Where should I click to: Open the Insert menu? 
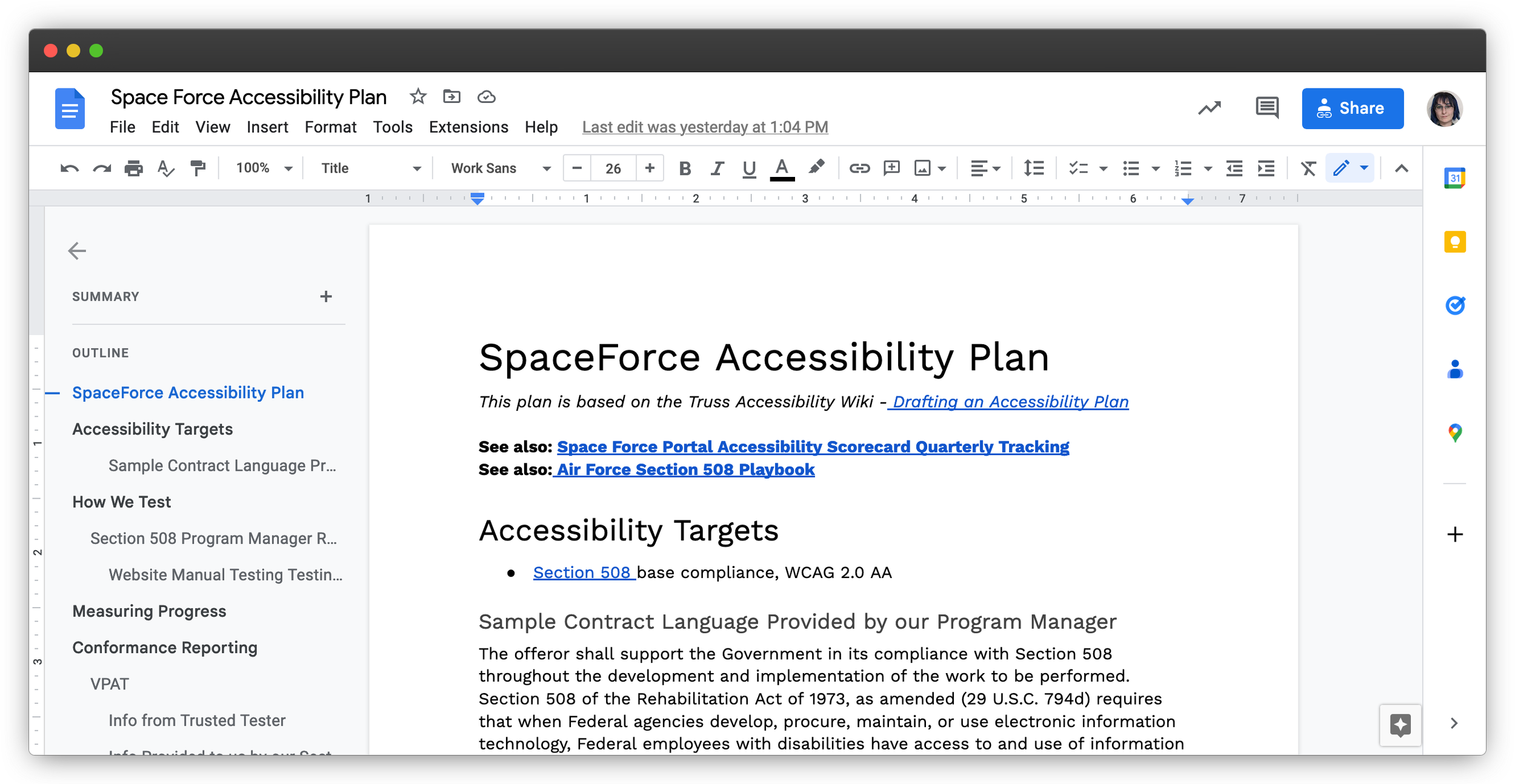pyautogui.click(x=268, y=127)
